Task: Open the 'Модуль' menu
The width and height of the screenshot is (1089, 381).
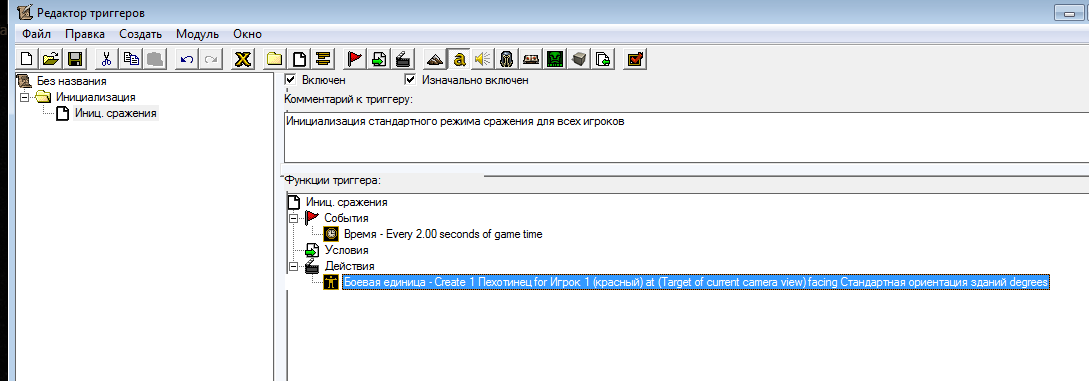Action: coord(197,34)
